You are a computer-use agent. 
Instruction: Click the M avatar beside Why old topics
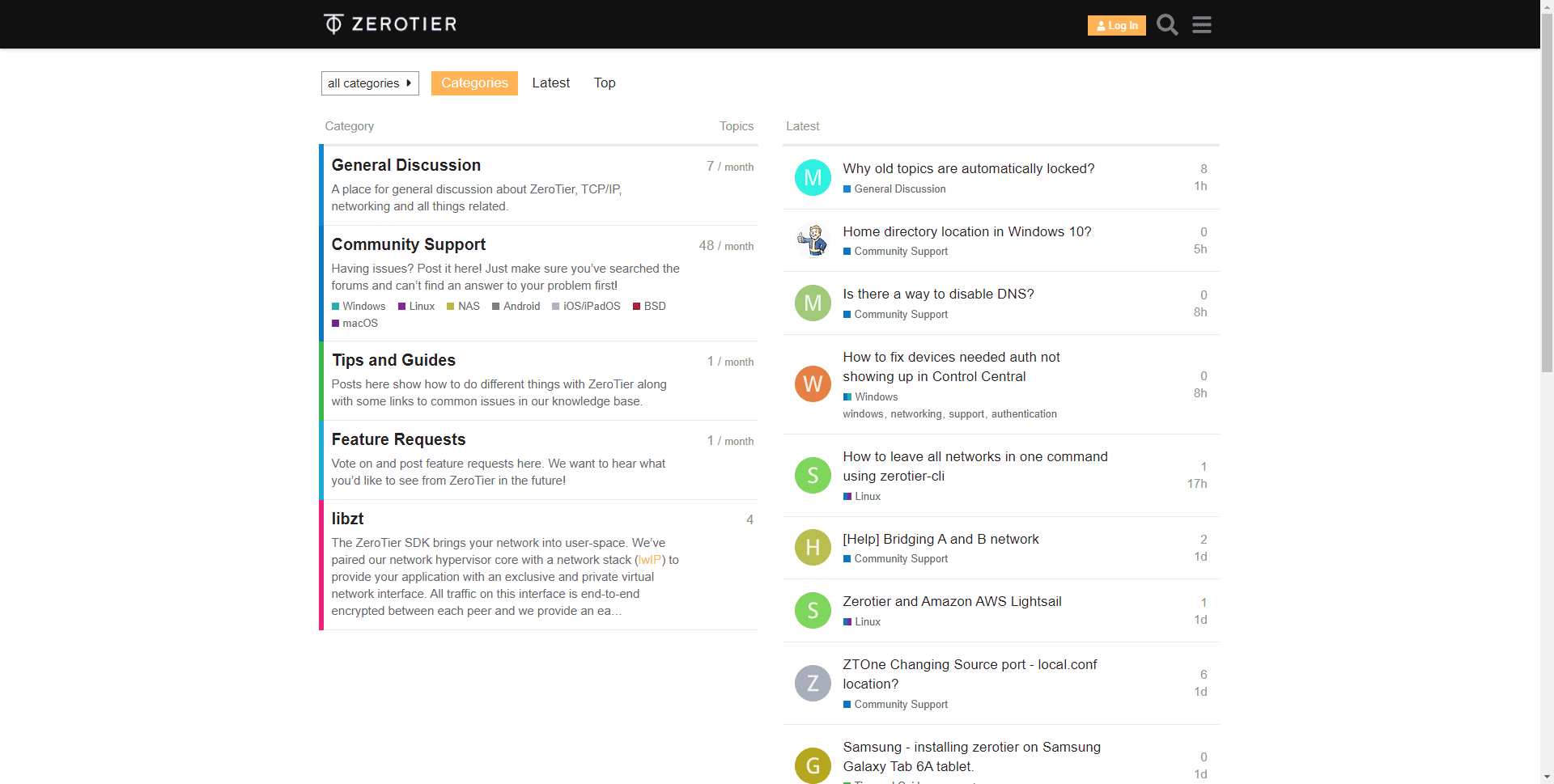point(813,177)
